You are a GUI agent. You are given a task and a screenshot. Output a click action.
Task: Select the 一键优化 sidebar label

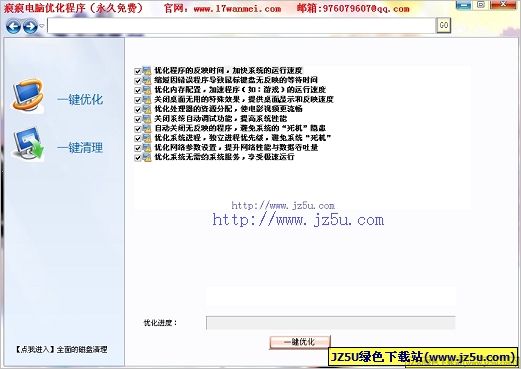tap(80, 99)
